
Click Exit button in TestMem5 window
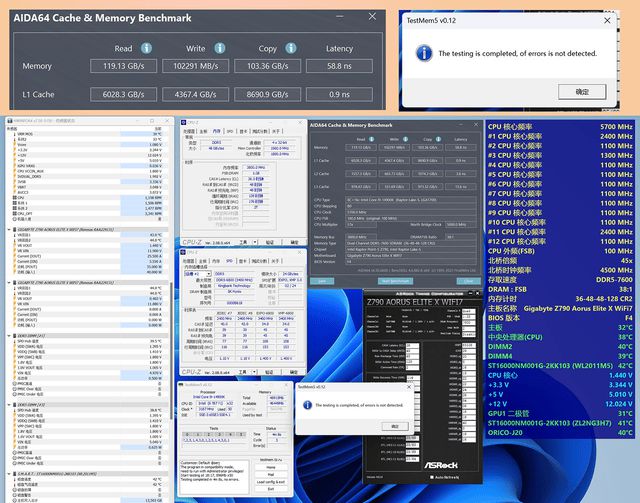271,489
